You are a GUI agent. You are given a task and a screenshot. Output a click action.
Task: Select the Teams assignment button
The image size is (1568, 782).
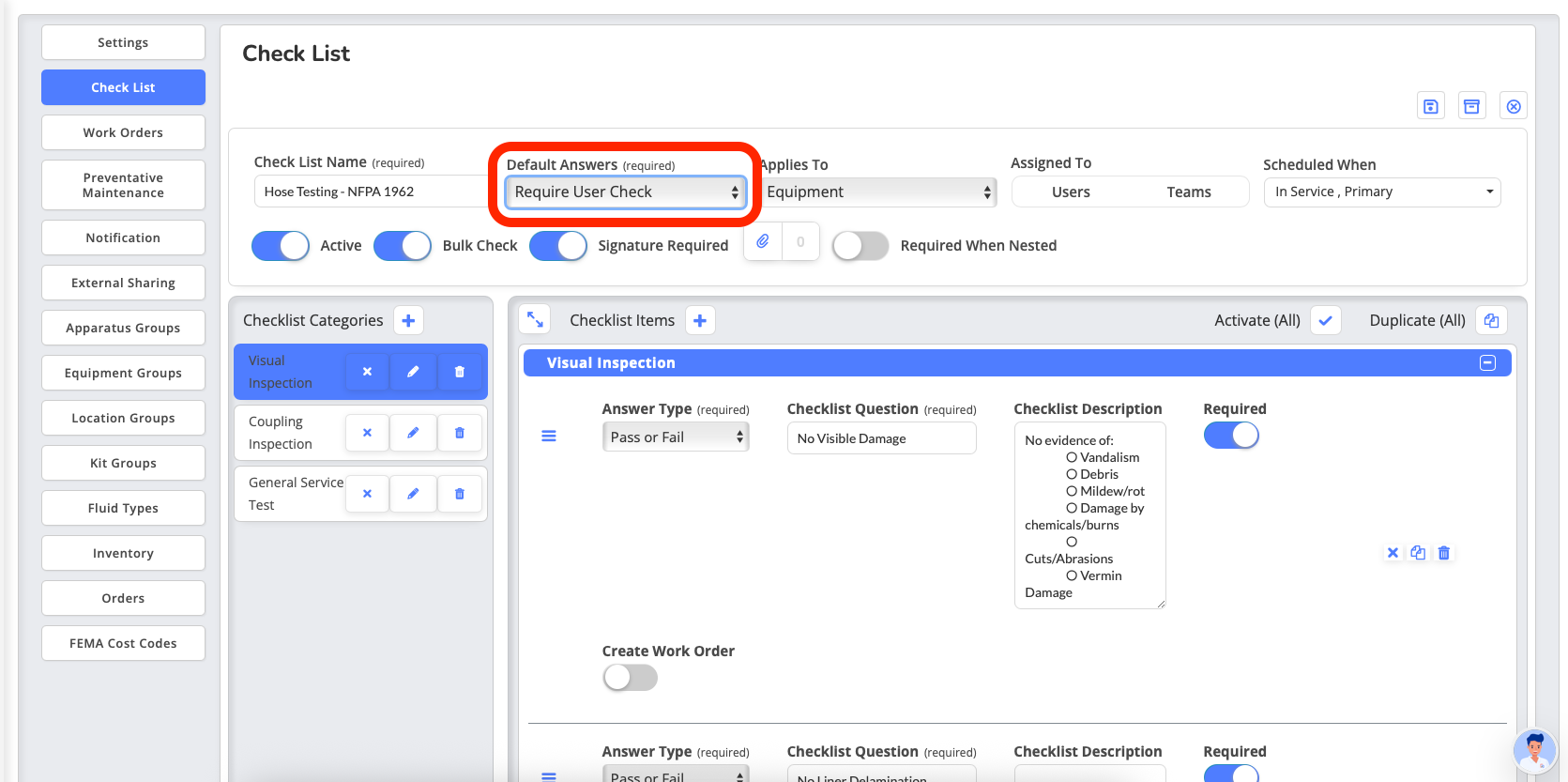click(x=1188, y=192)
